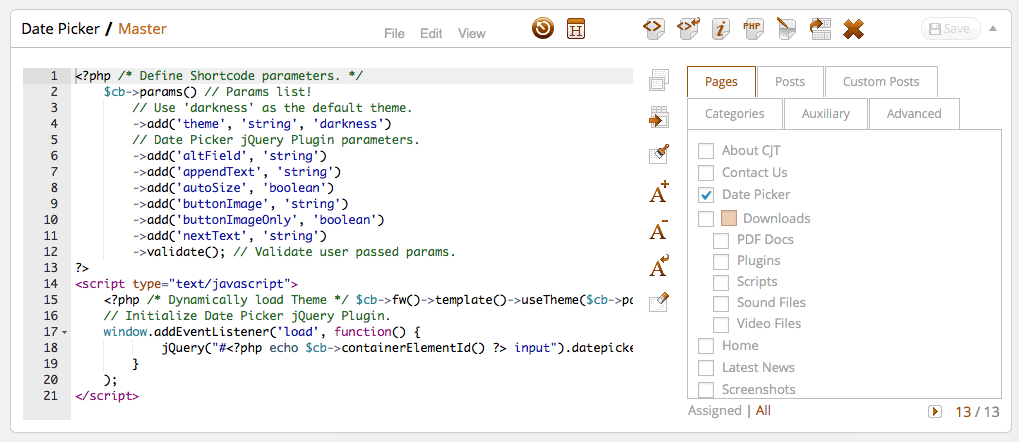
Task: Click the circular revisions history icon
Action: (x=543, y=29)
